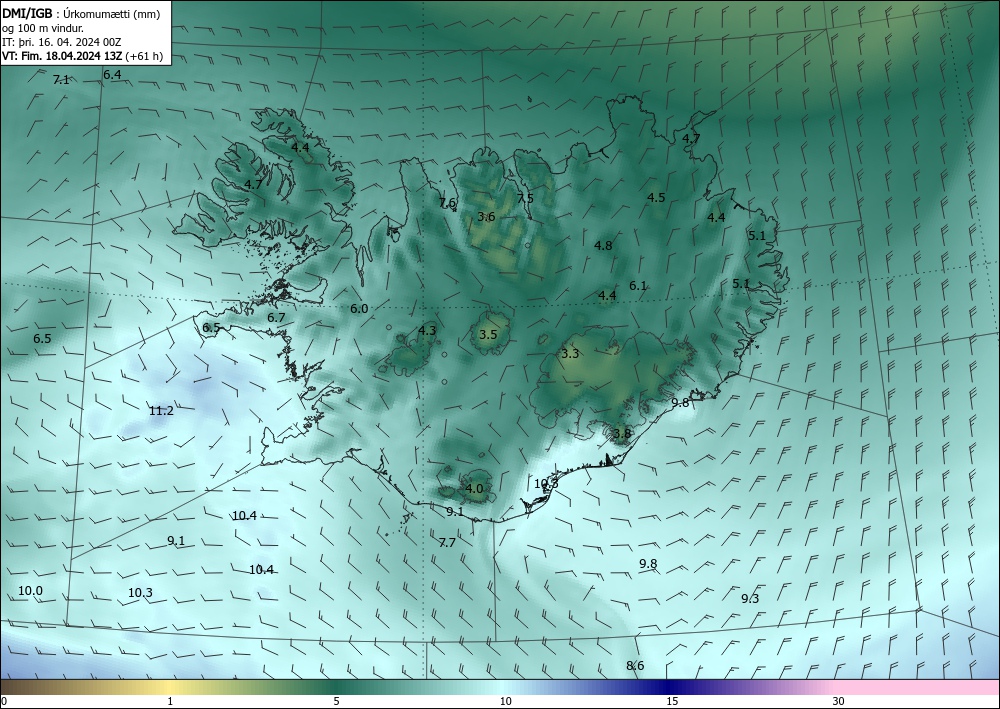Click the subtitle 'og 100 m vindur.'

[x=43, y=28]
